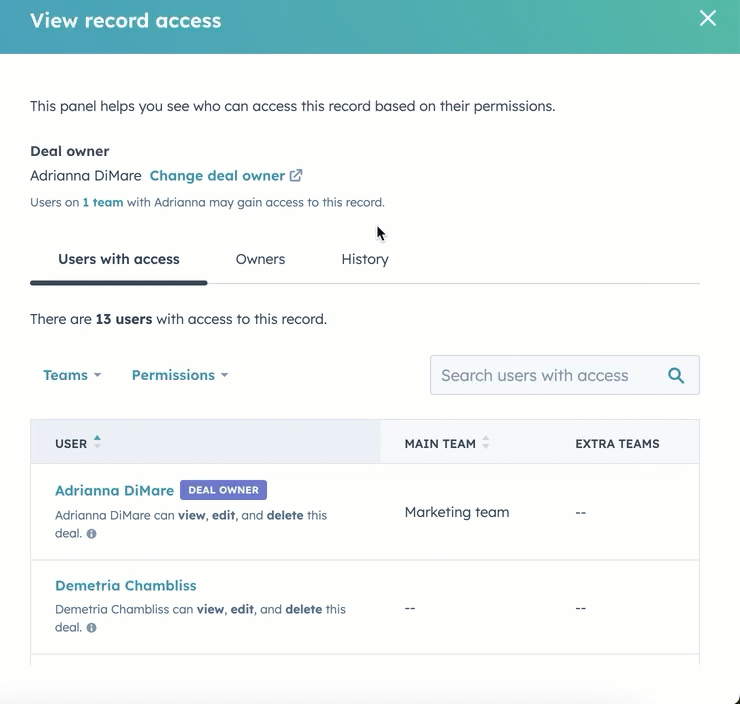
Task: Open the Teams filter dropdown
Action: point(72,375)
